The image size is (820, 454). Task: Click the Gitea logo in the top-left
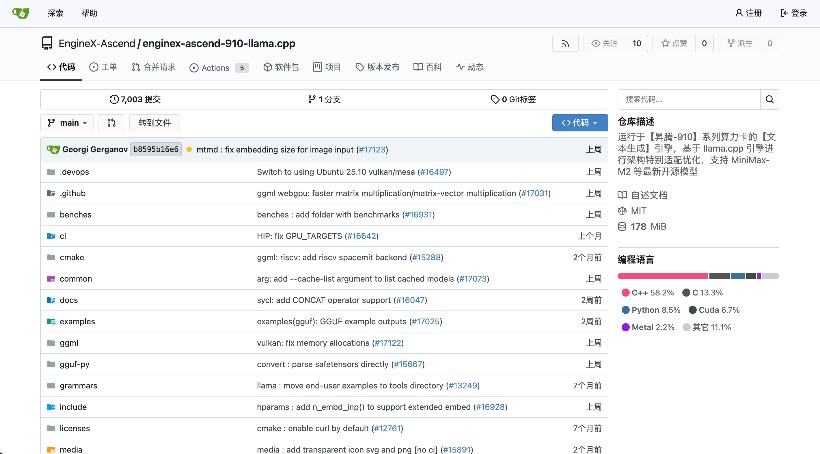(x=20, y=13)
